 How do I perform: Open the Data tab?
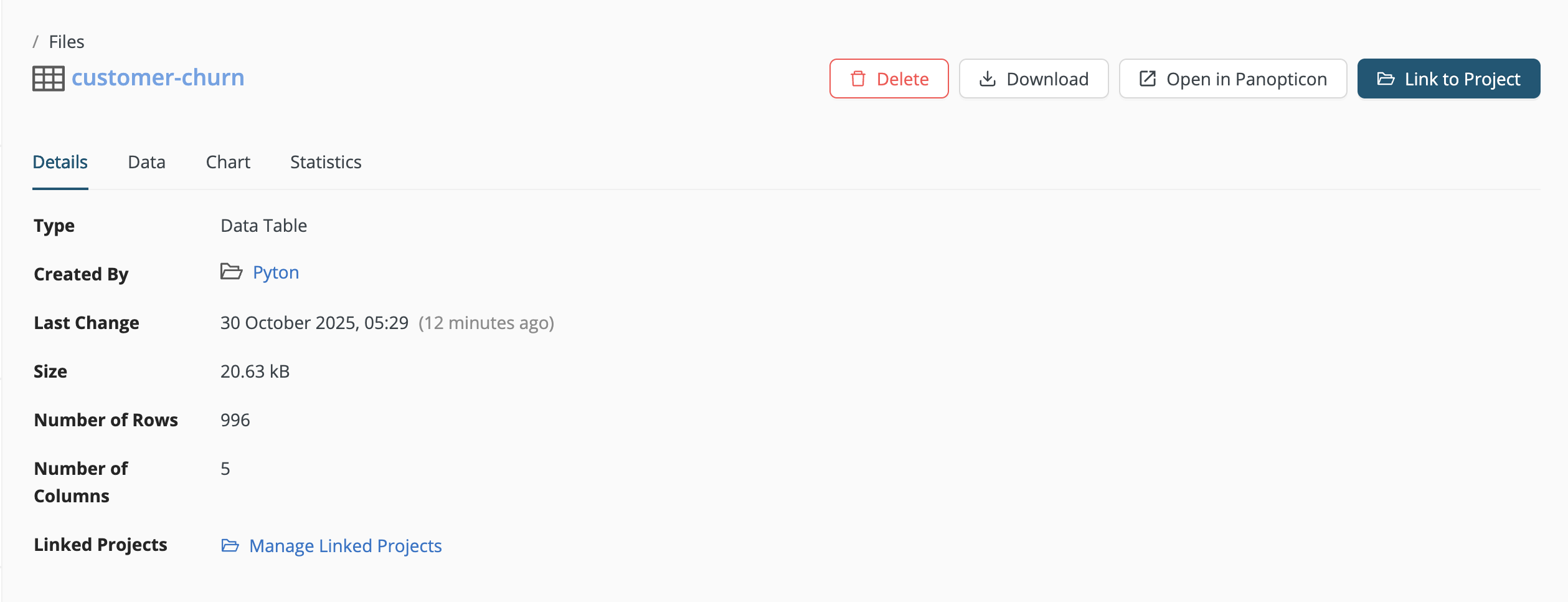click(x=146, y=162)
